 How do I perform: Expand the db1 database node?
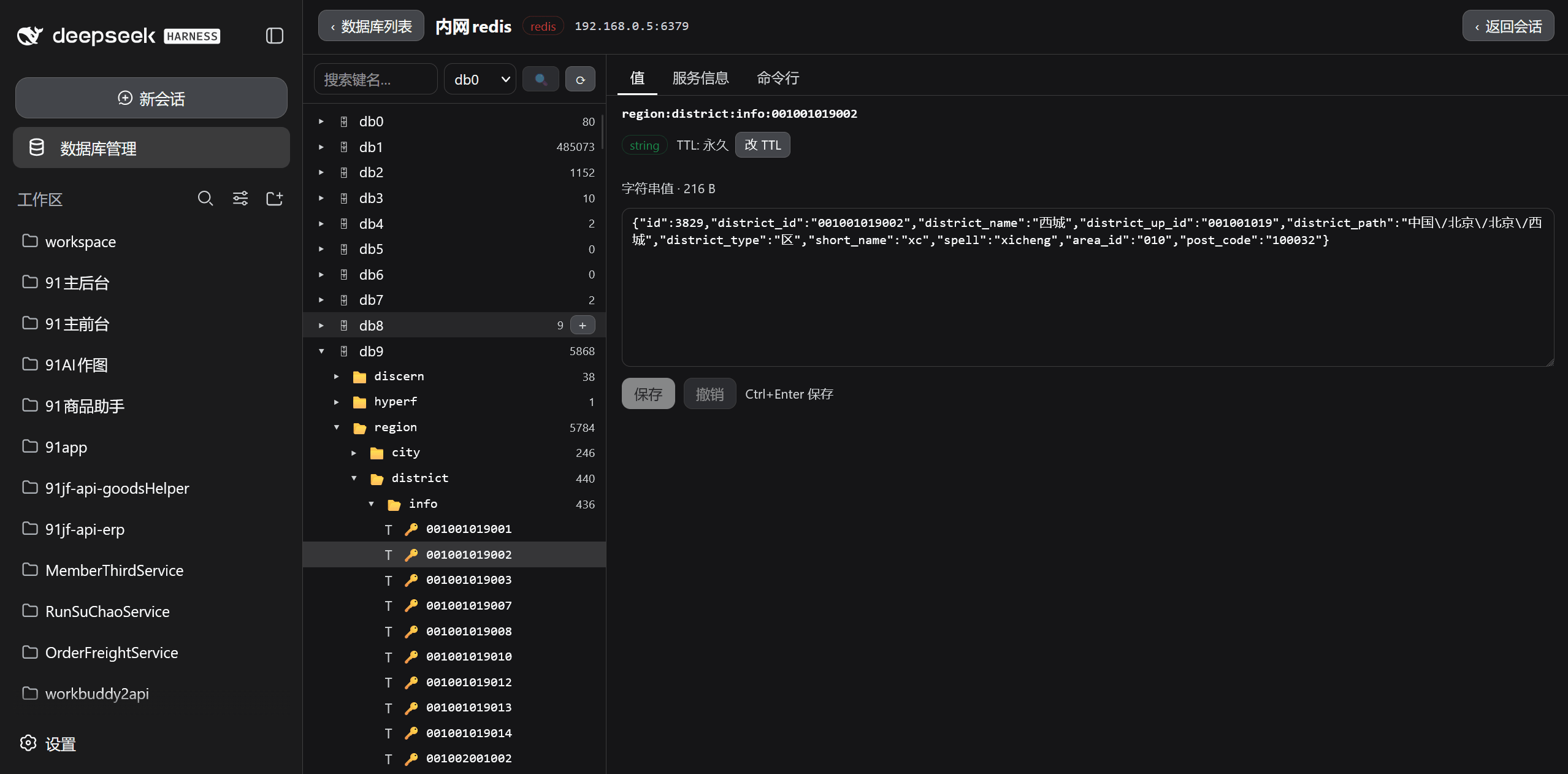(x=321, y=147)
